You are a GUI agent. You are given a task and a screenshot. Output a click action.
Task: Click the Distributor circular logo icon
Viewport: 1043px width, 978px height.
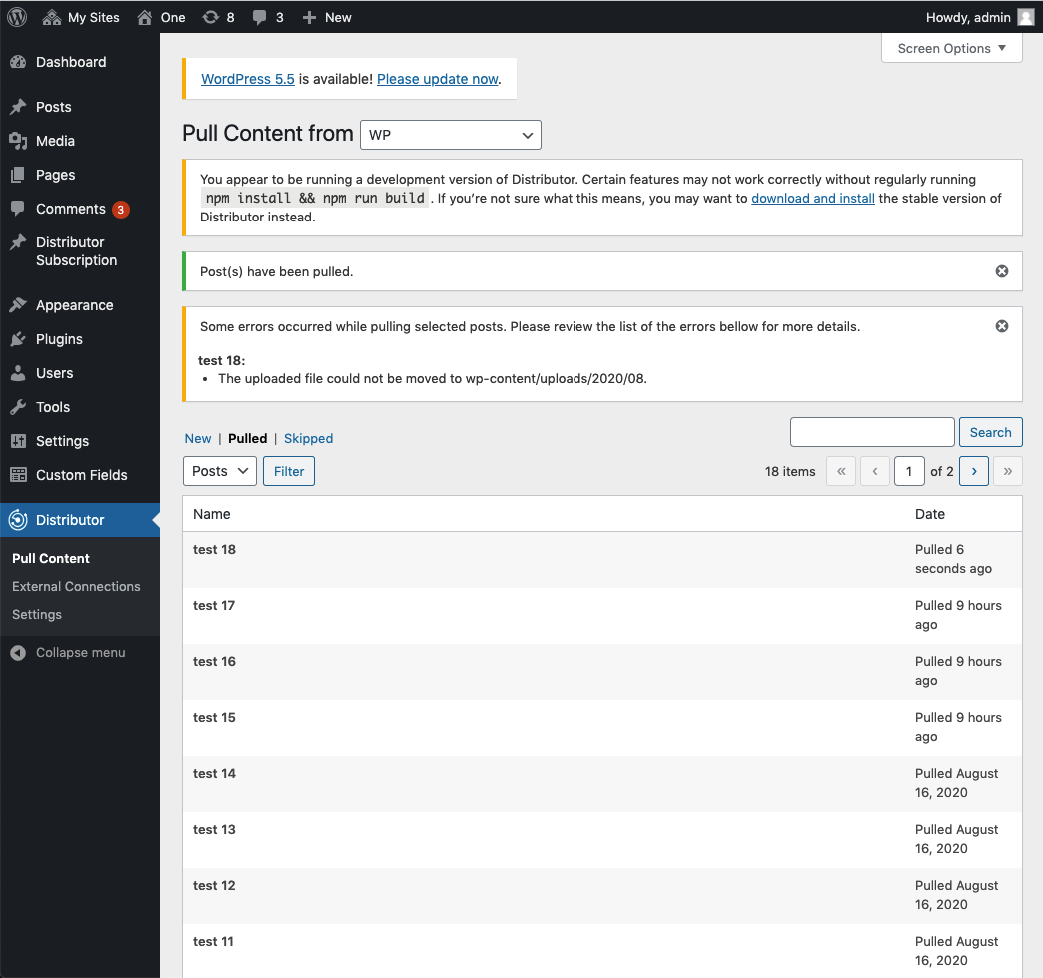18,520
